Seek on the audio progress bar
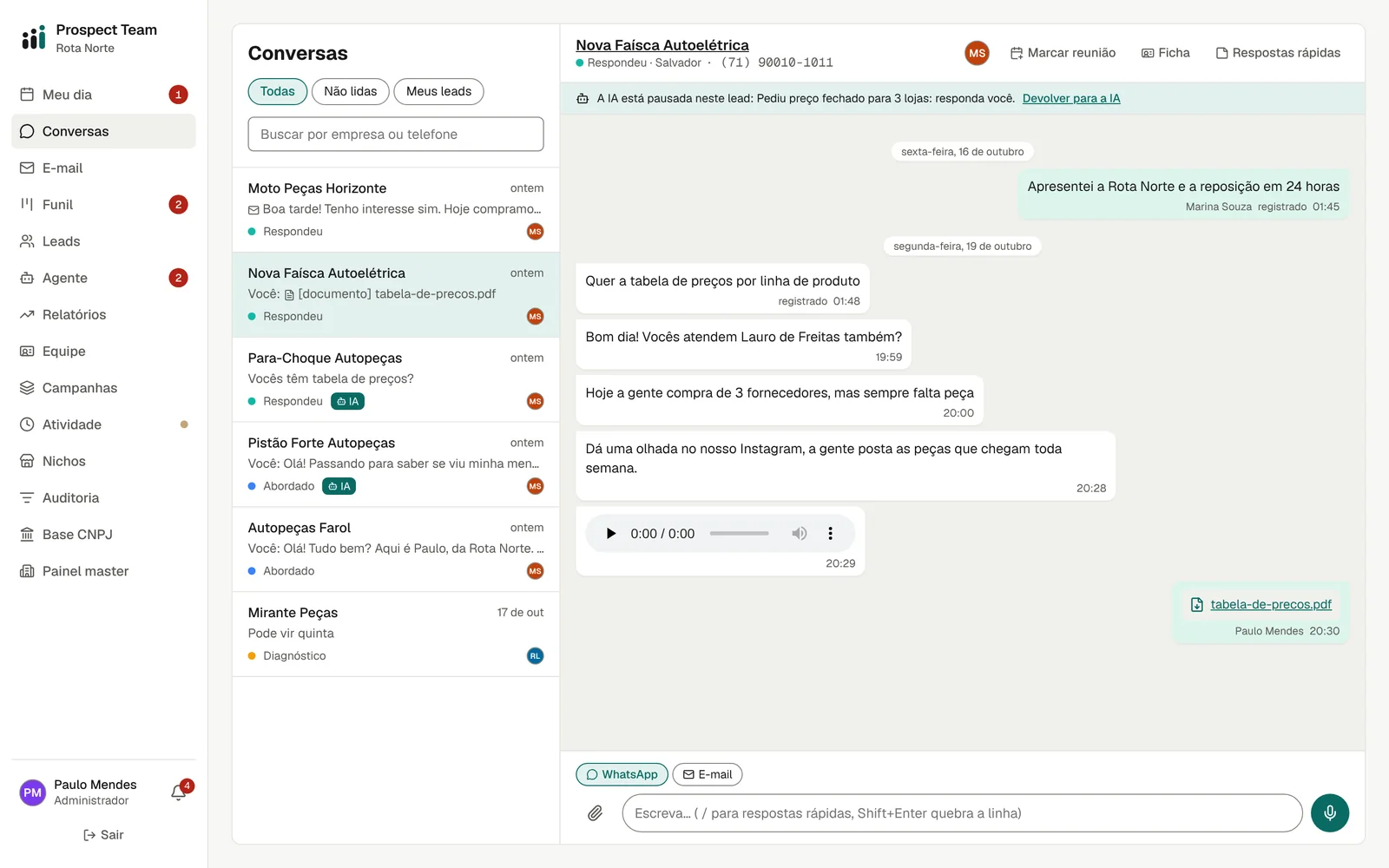The height and width of the screenshot is (868, 1389). coord(739,534)
